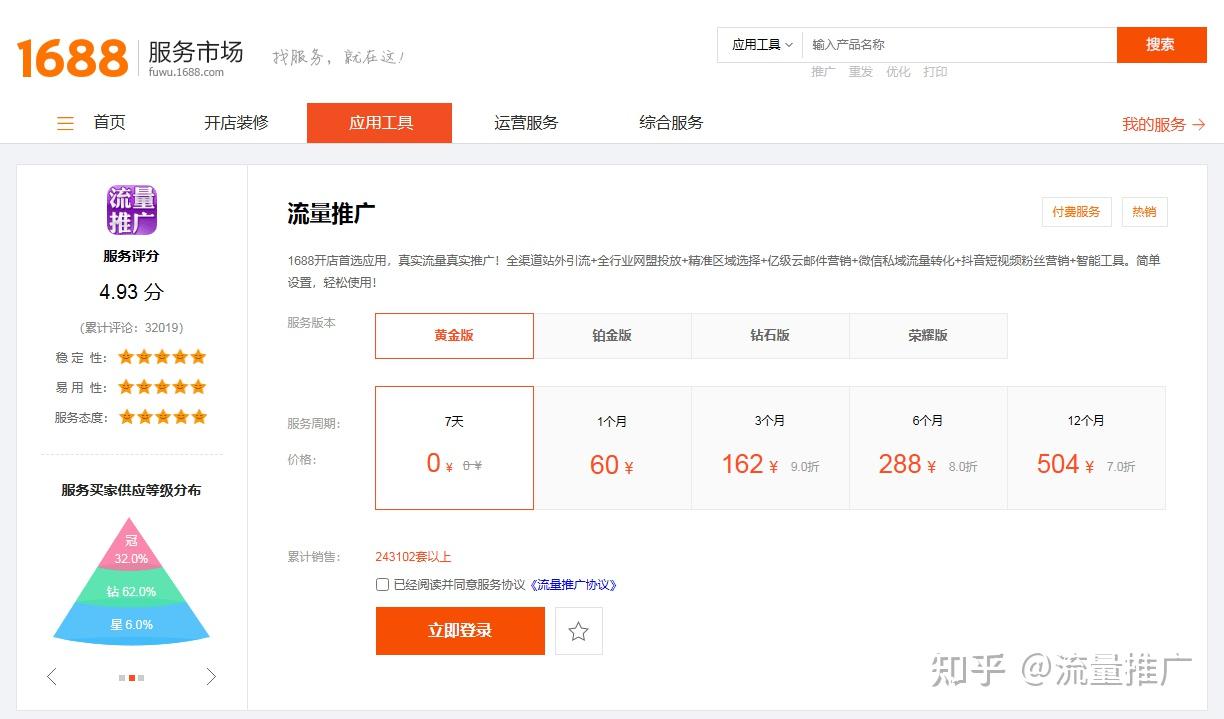Click the favorite star beside 立即登录
This screenshot has width=1224, height=719.
[579, 630]
